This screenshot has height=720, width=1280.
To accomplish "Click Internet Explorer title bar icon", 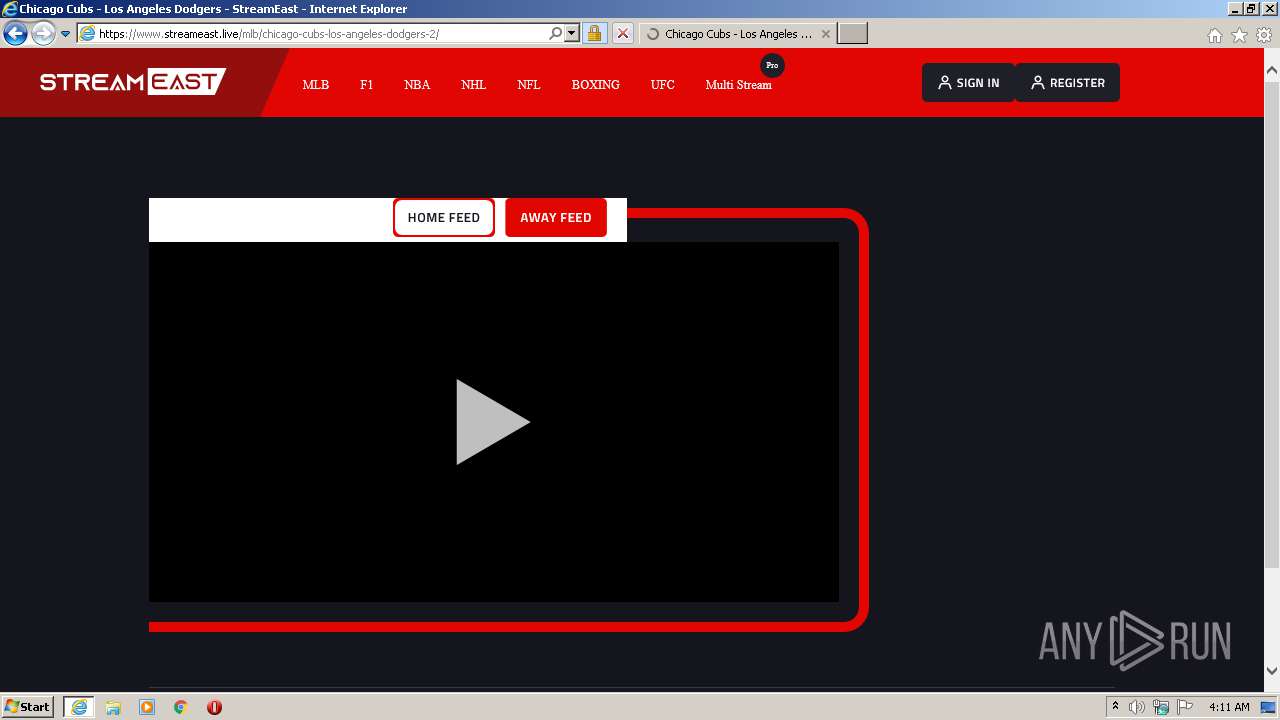I will click(x=10, y=9).
